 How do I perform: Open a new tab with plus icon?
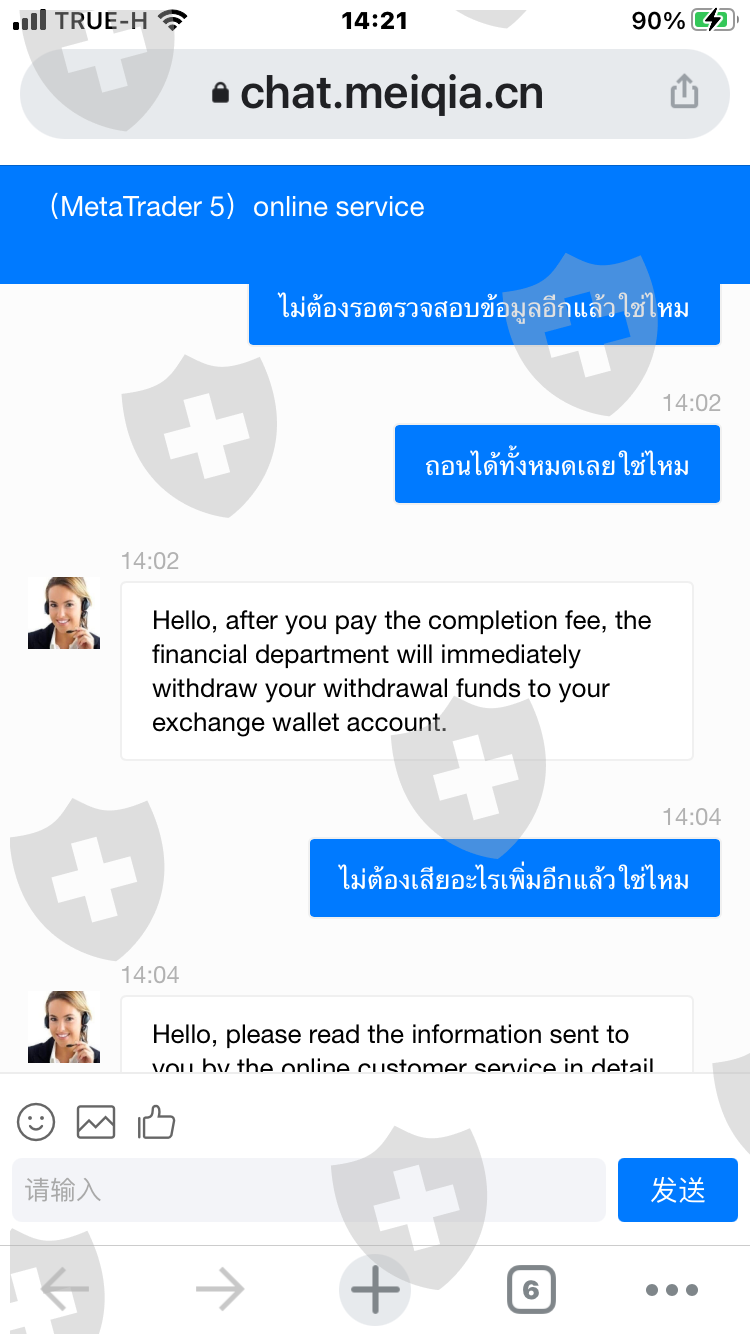[x=375, y=1290]
